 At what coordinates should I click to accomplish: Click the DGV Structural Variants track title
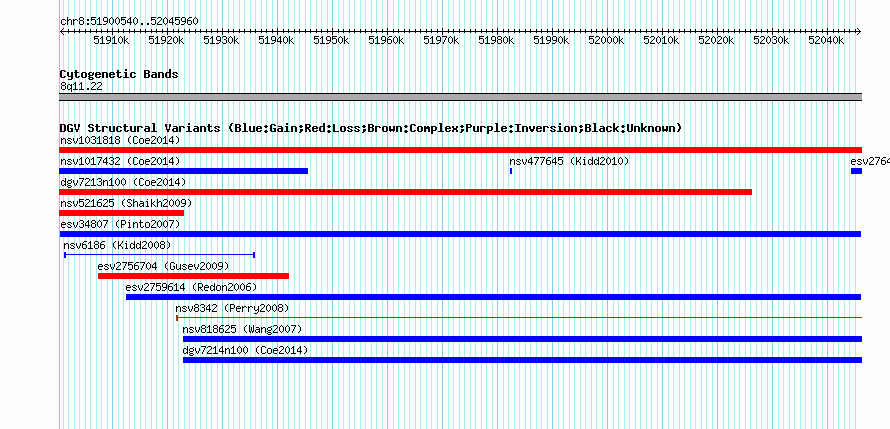[x=371, y=128]
